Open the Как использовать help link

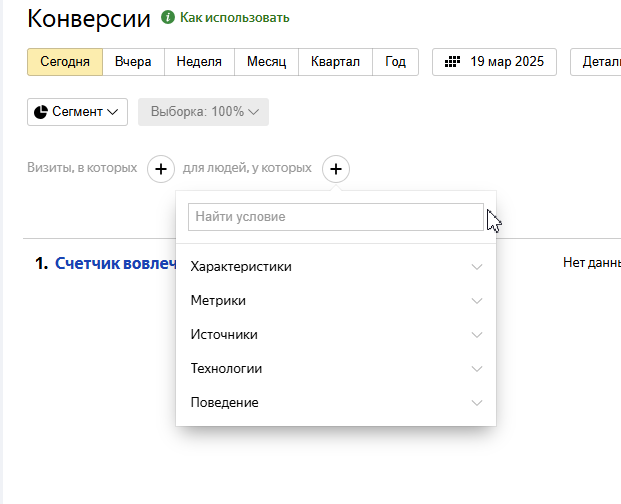(234, 18)
